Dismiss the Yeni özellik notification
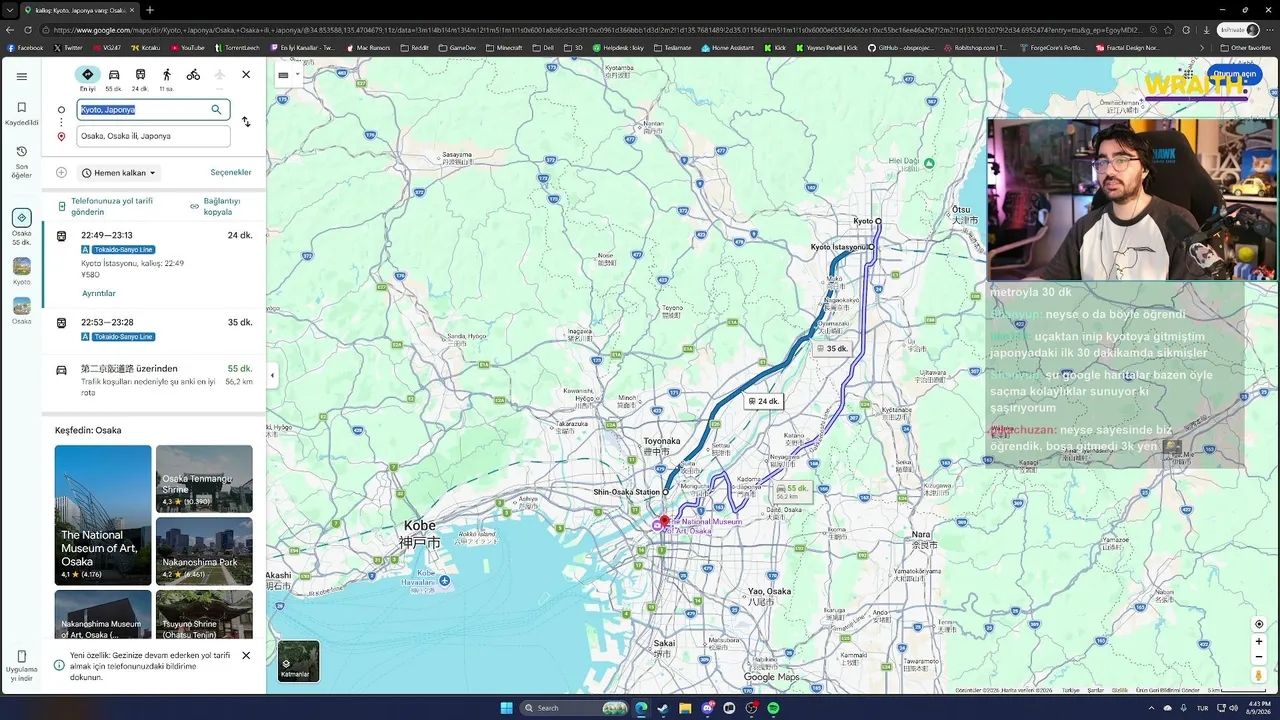Viewport: 1280px width, 720px height. [246, 656]
